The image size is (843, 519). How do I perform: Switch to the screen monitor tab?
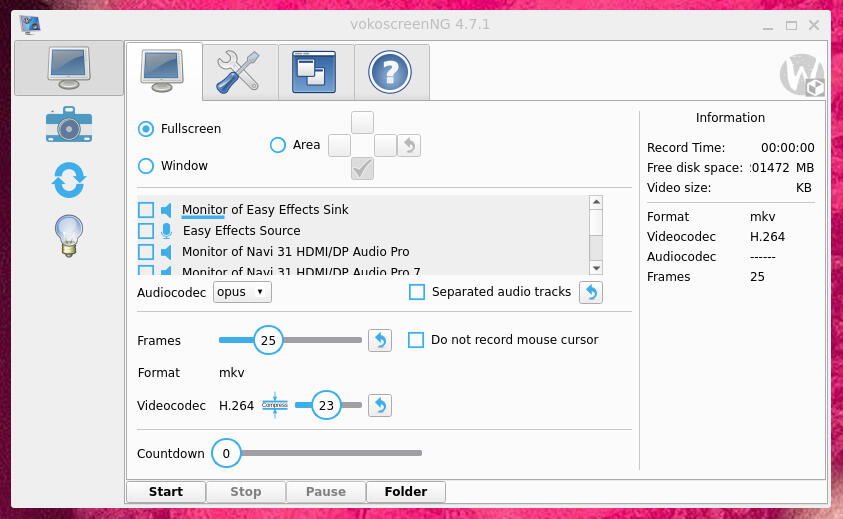pos(164,72)
